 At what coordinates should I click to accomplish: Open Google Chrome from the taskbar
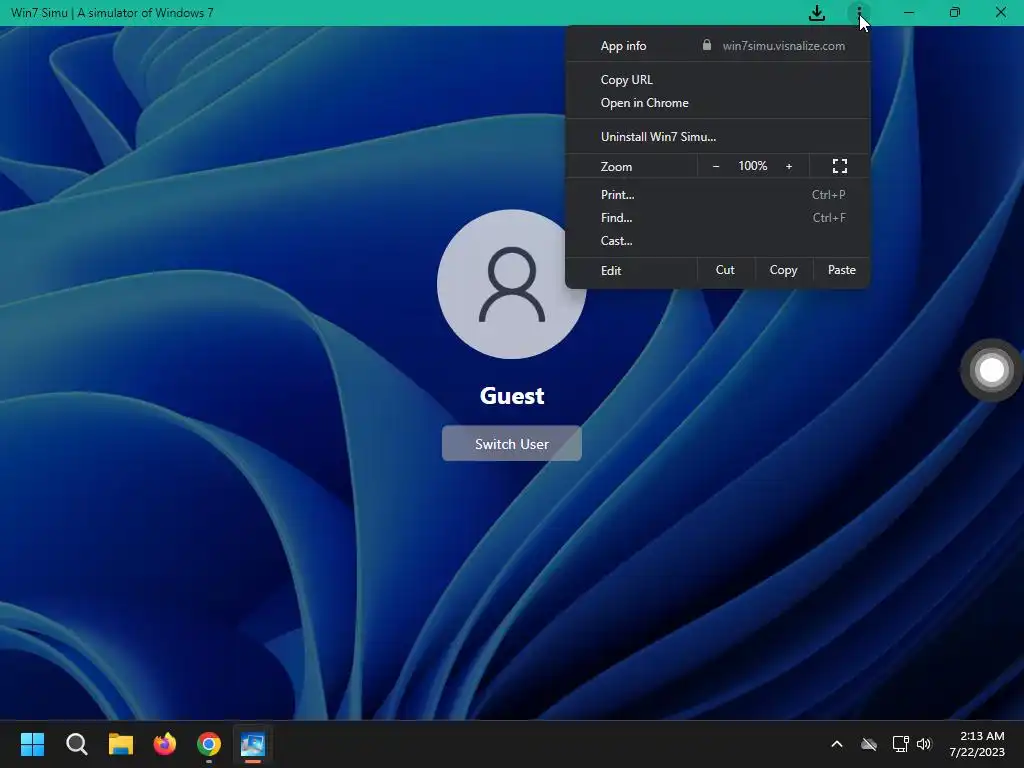209,744
